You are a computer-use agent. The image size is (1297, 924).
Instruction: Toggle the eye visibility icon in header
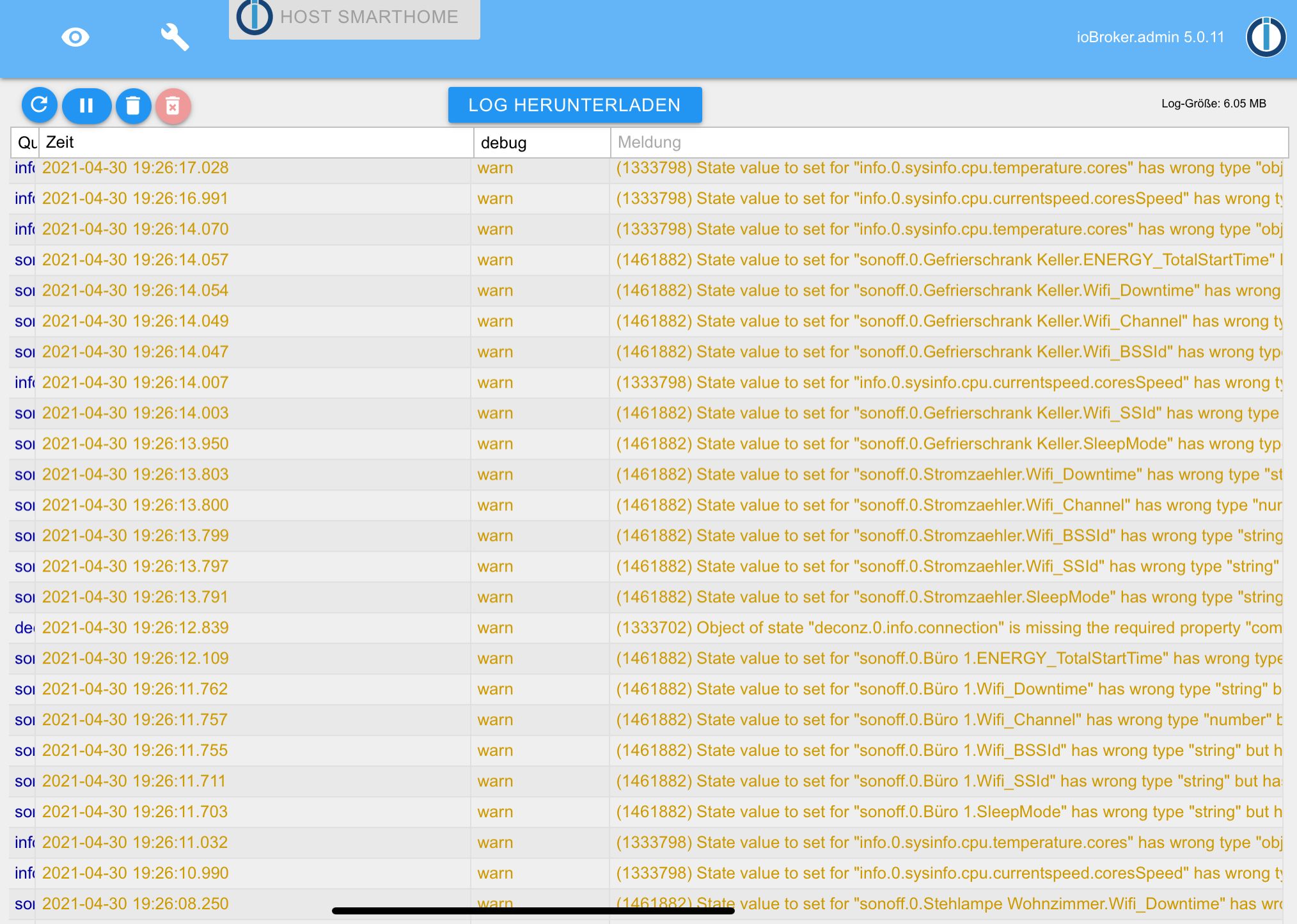point(75,37)
